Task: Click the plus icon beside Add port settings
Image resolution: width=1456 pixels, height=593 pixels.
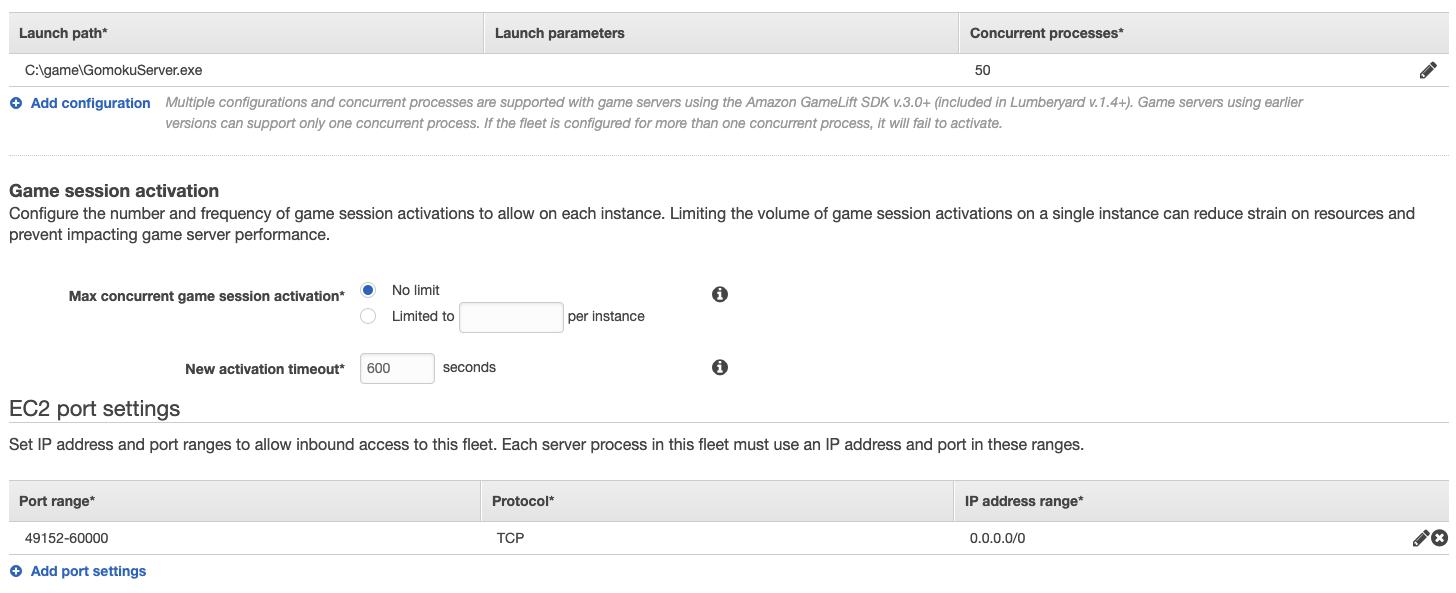Action: click(16, 571)
